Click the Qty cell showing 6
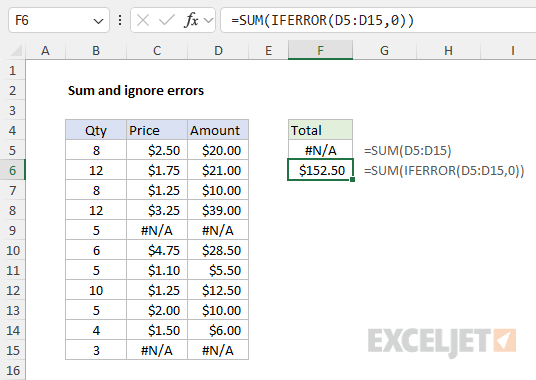Viewport: 536px width, 380px height. pos(96,250)
